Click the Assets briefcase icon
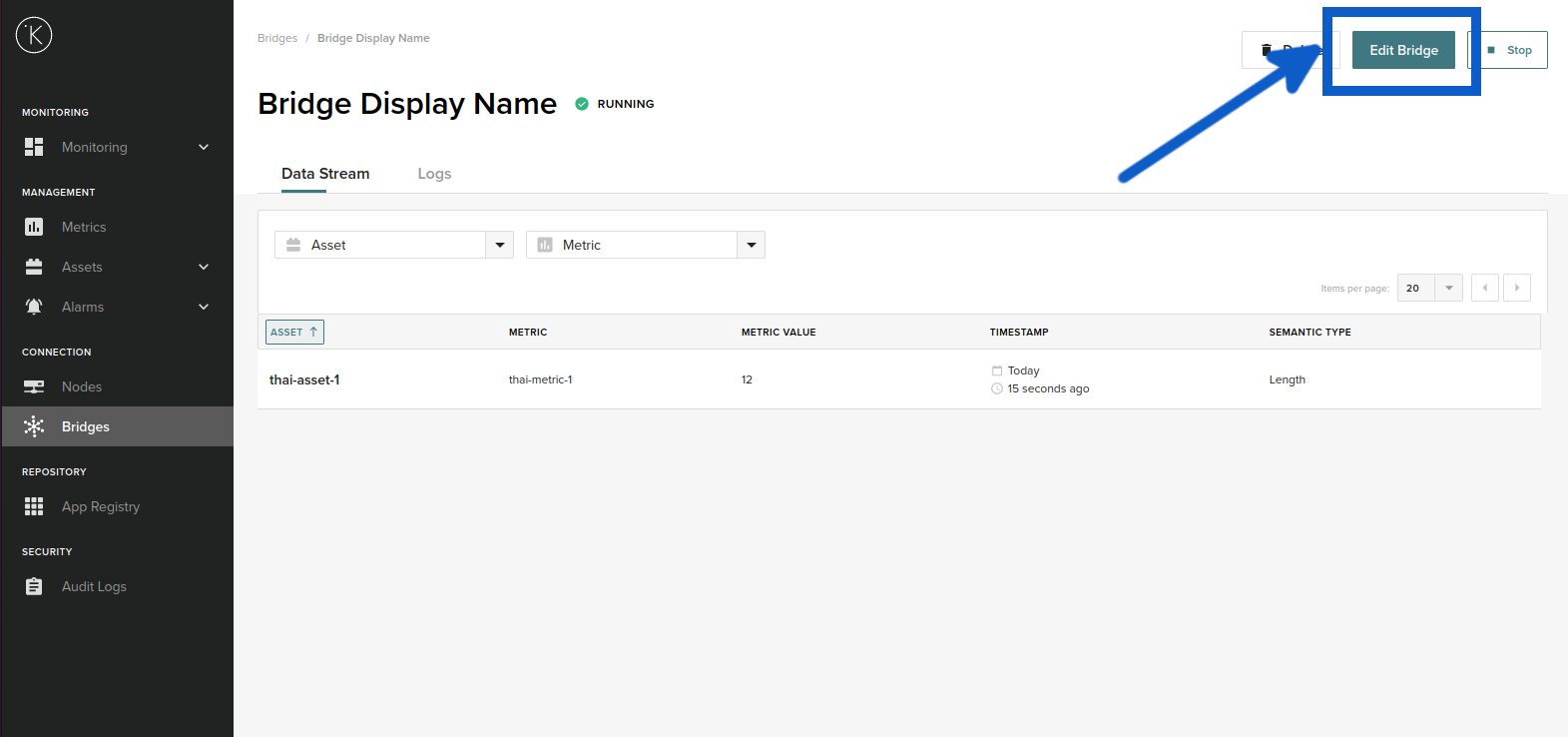 34,267
